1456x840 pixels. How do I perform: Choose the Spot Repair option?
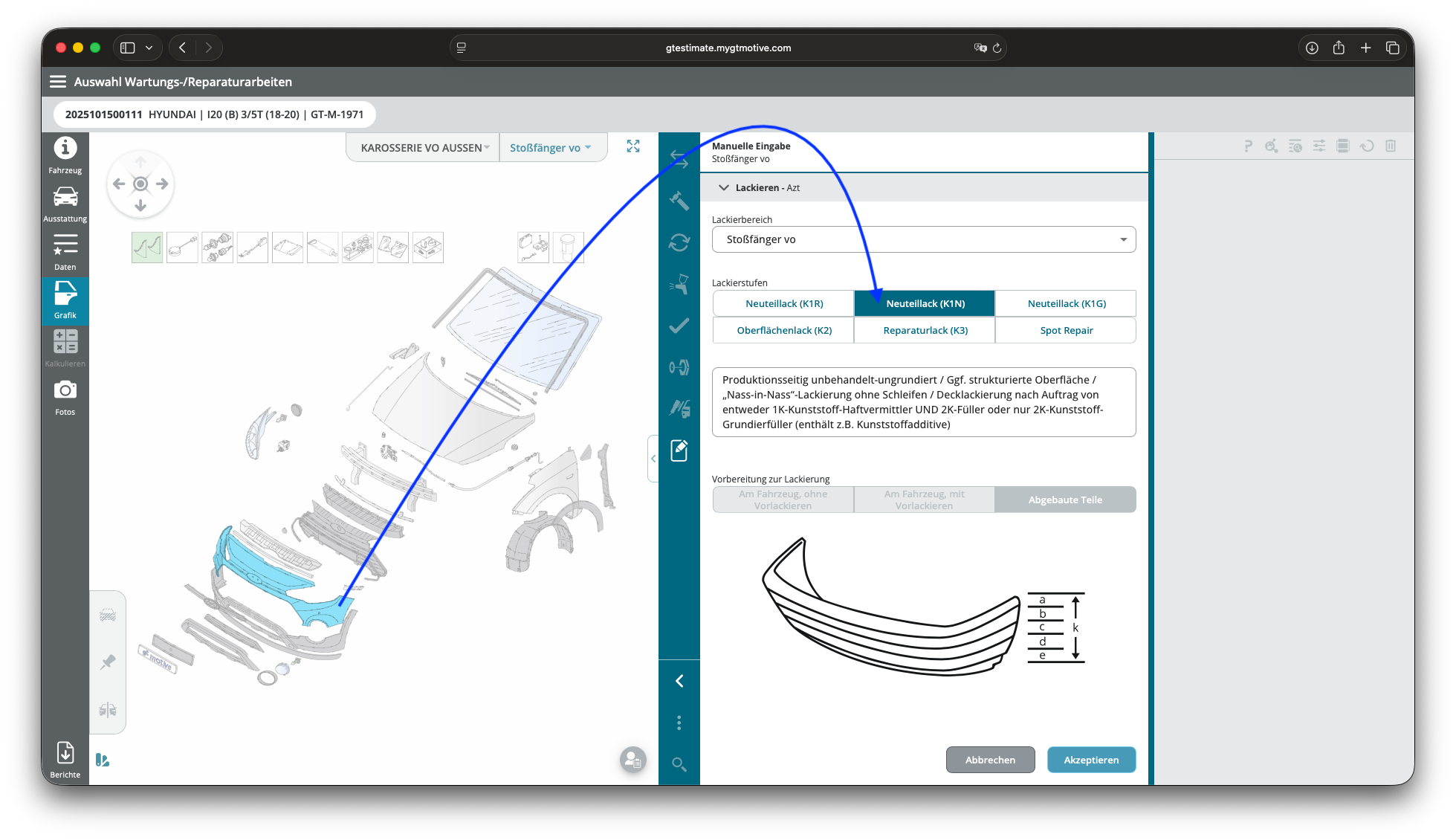(x=1066, y=330)
